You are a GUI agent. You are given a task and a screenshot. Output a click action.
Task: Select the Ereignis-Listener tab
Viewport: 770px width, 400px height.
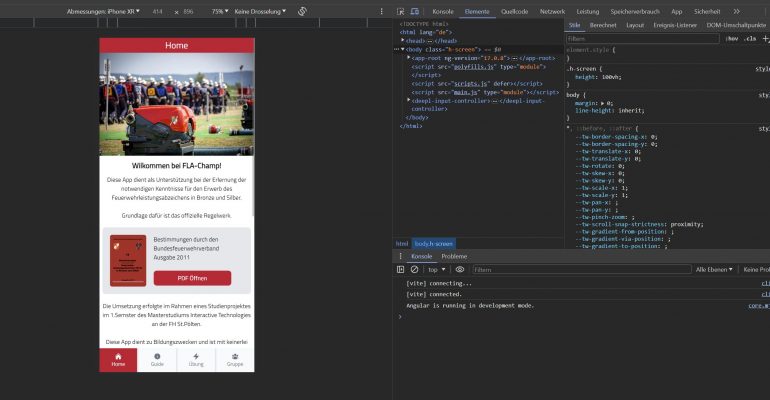pos(675,25)
